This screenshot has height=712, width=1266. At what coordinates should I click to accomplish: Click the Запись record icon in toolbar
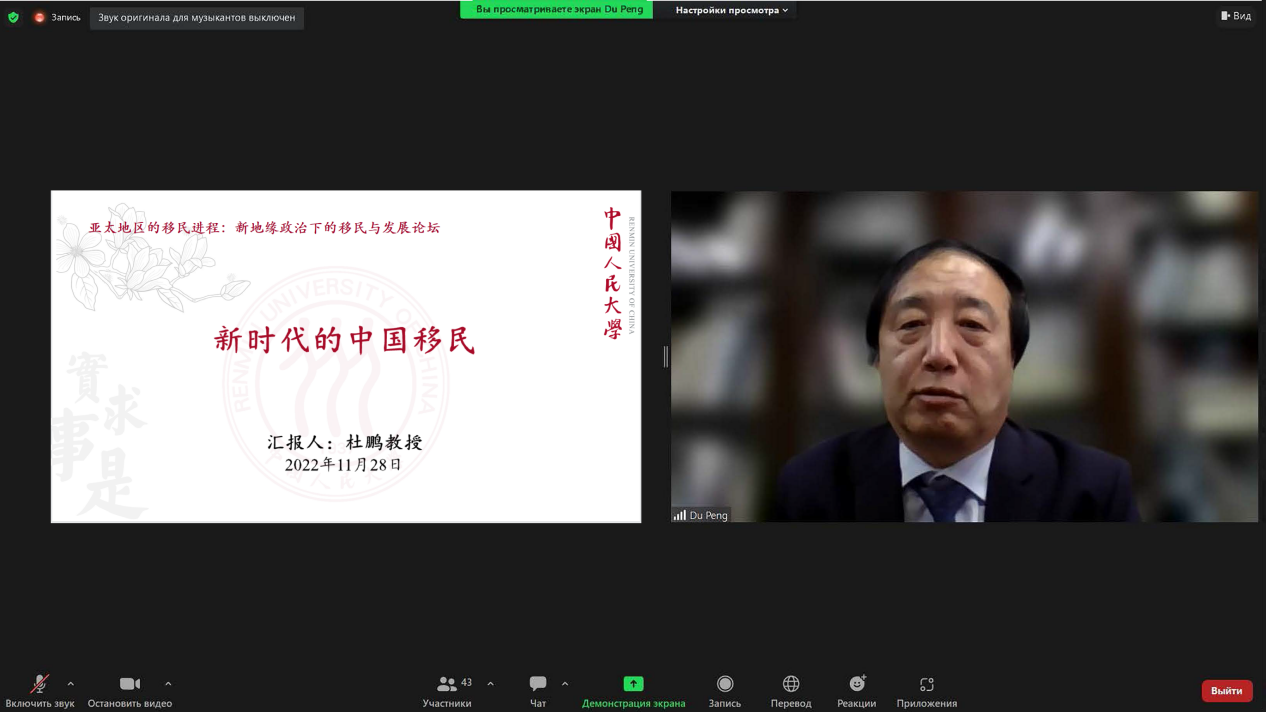725,685
